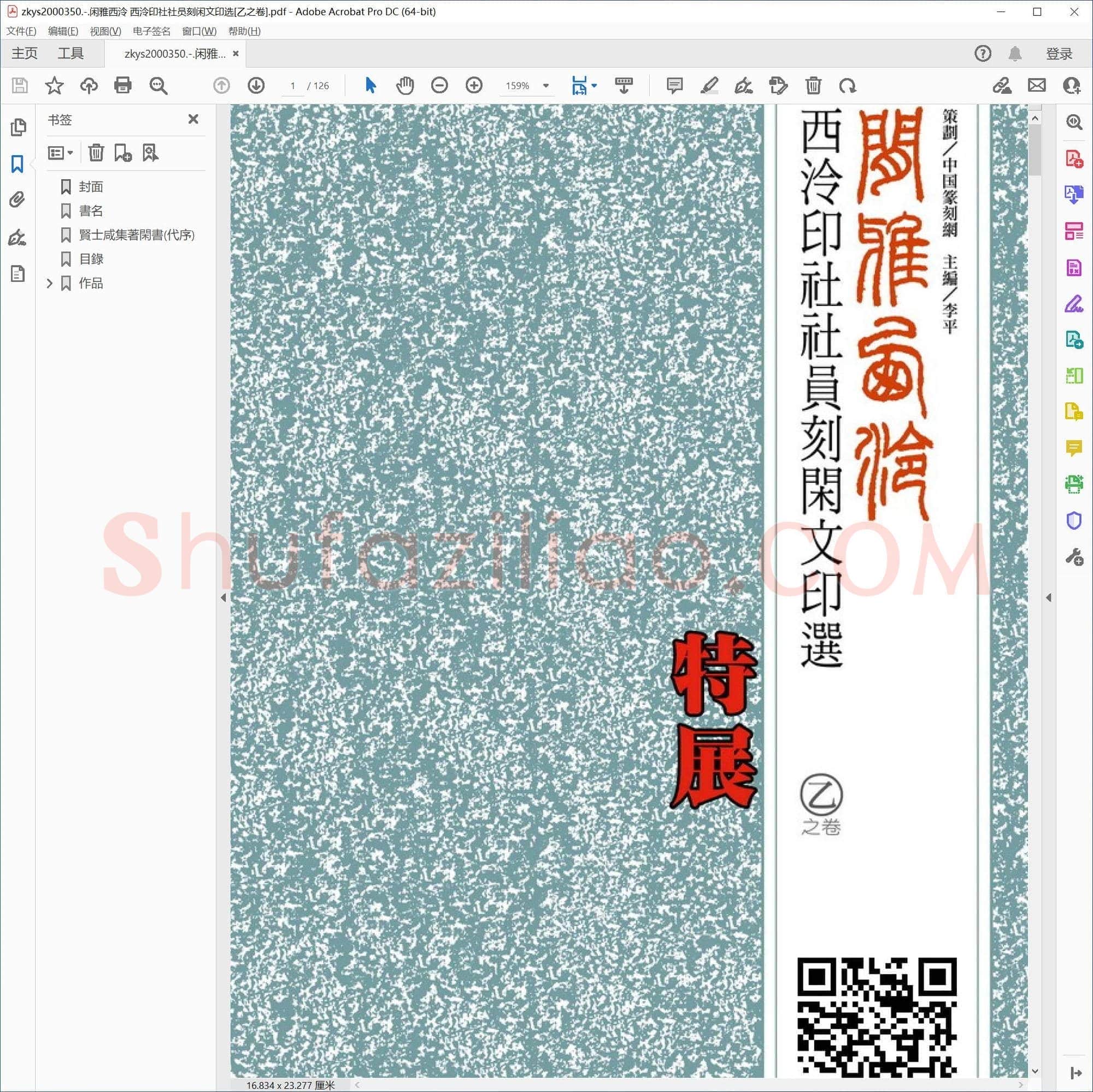The height and width of the screenshot is (1092, 1093).
Task: Open the Sign document pen tool
Action: tap(744, 85)
